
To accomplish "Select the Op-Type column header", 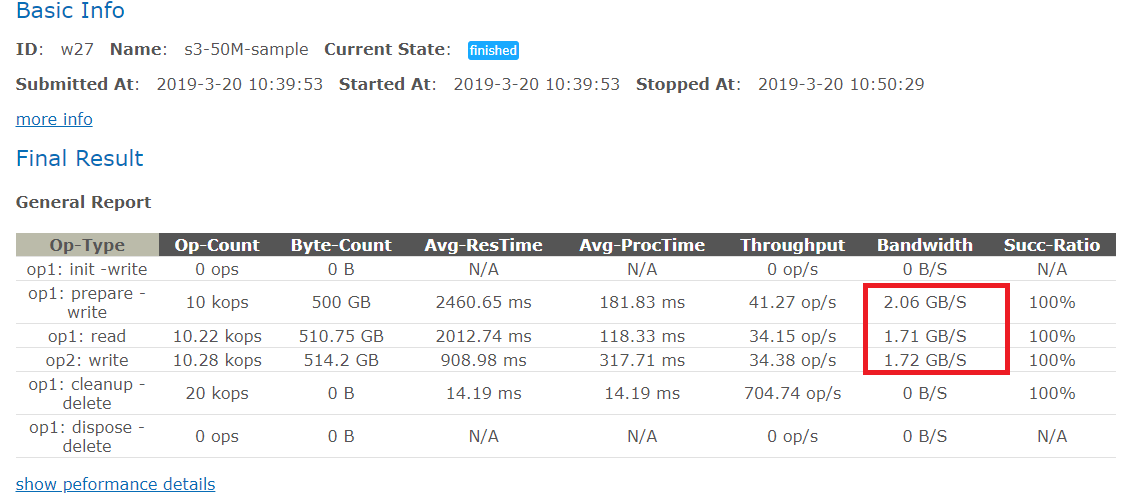I will (x=87, y=245).
